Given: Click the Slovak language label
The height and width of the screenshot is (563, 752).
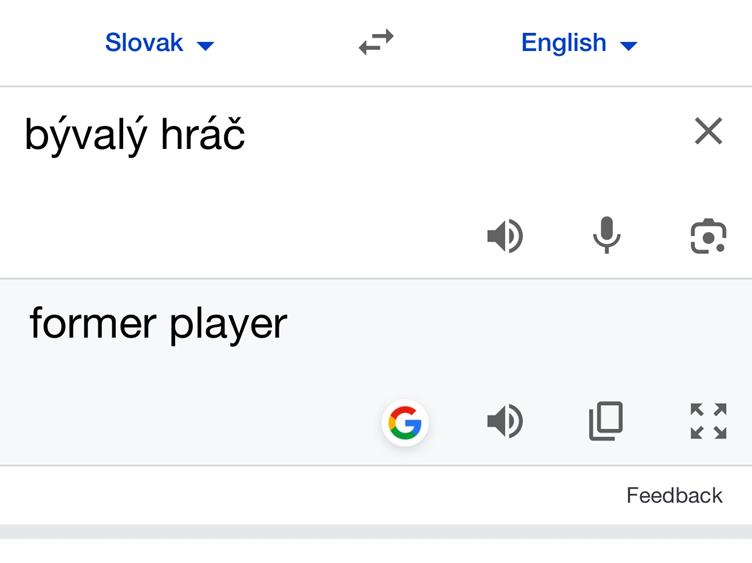Looking at the screenshot, I should (144, 43).
